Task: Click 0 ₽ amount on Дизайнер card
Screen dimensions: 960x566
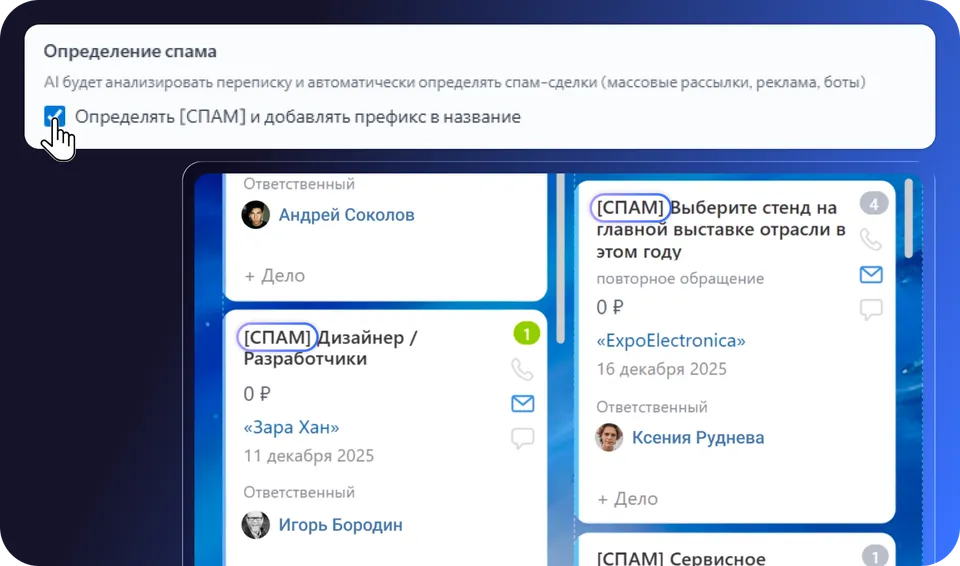Action: click(257, 394)
